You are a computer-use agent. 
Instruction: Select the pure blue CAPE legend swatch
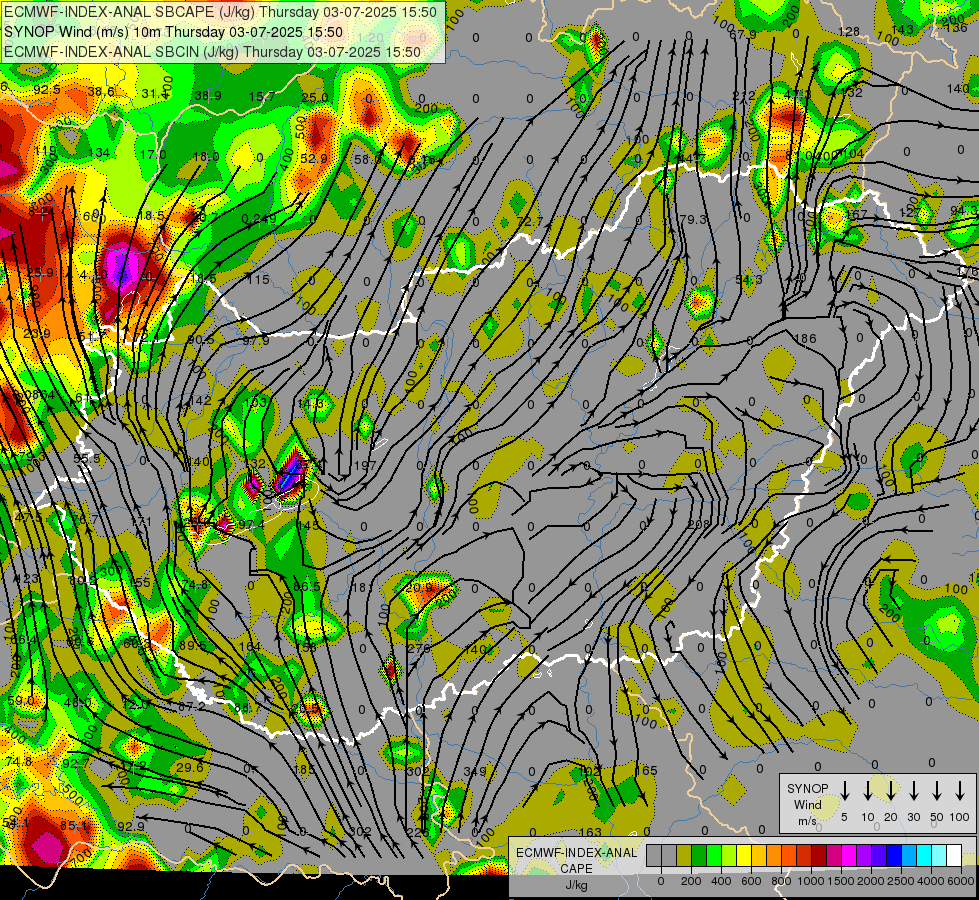[894, 855]
